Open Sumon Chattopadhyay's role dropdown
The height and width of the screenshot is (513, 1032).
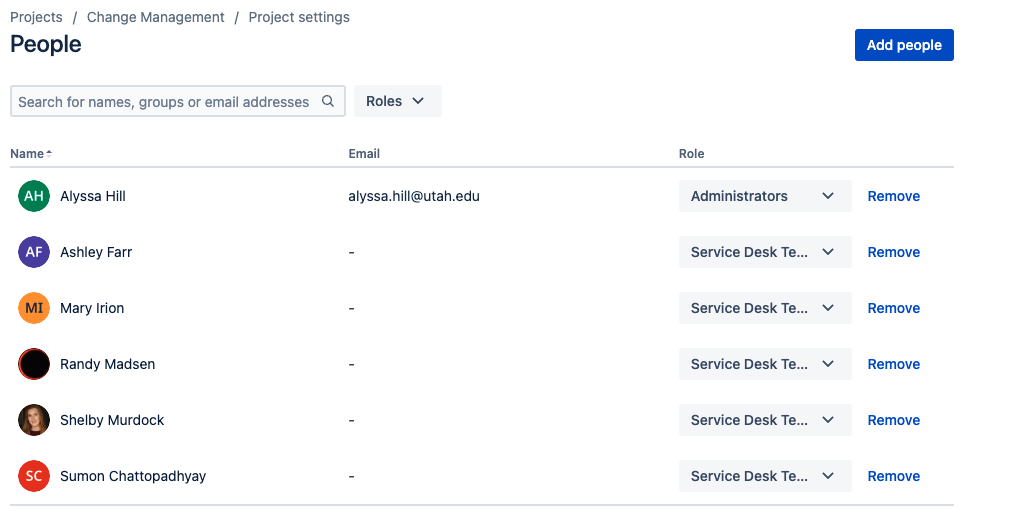765,476
